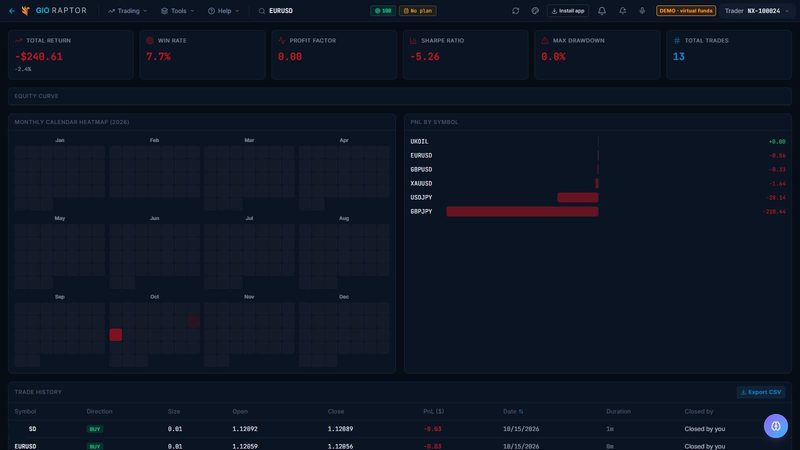Click the EURUSD label in PnL by Symbol
The width and height of the screenshot is (800, 450).
(421, 156)
